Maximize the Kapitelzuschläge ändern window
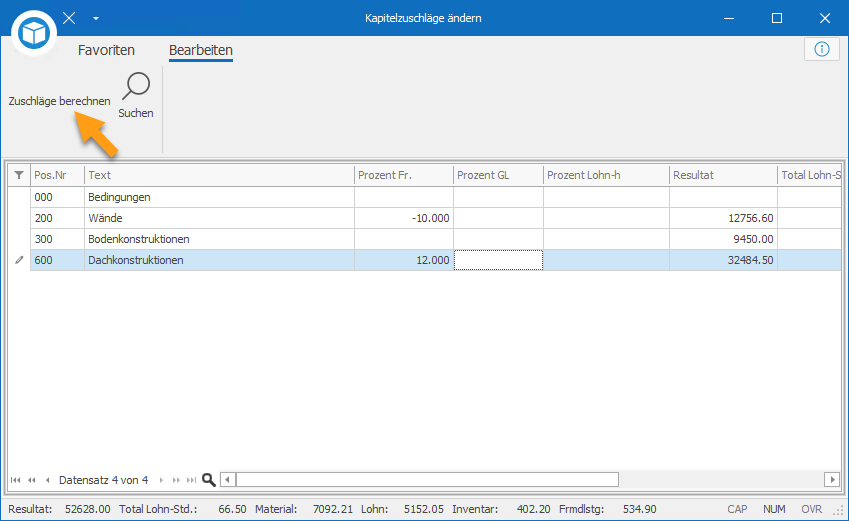 (x=776, y=18)
